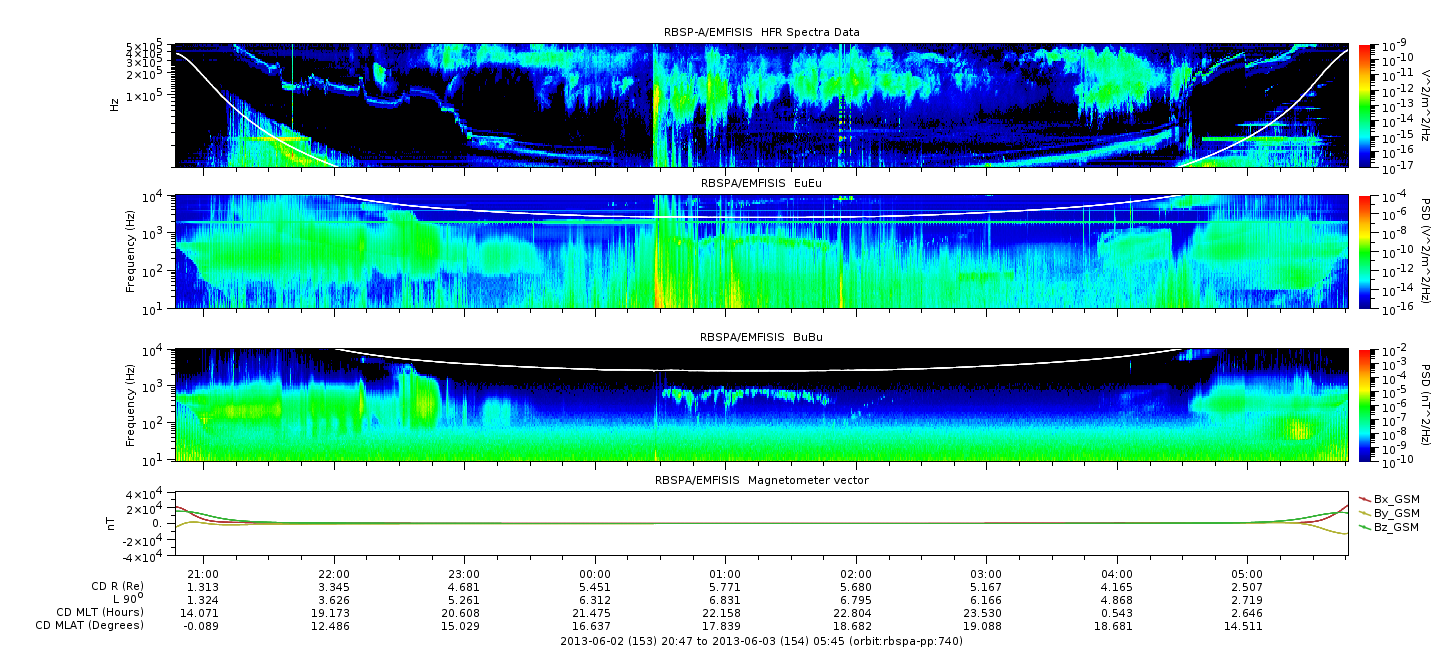Click the RBSPA/EMFISIS BuBu panel title
The width and height of the screenshot is (1447, 658).
(x=761, y=337)
